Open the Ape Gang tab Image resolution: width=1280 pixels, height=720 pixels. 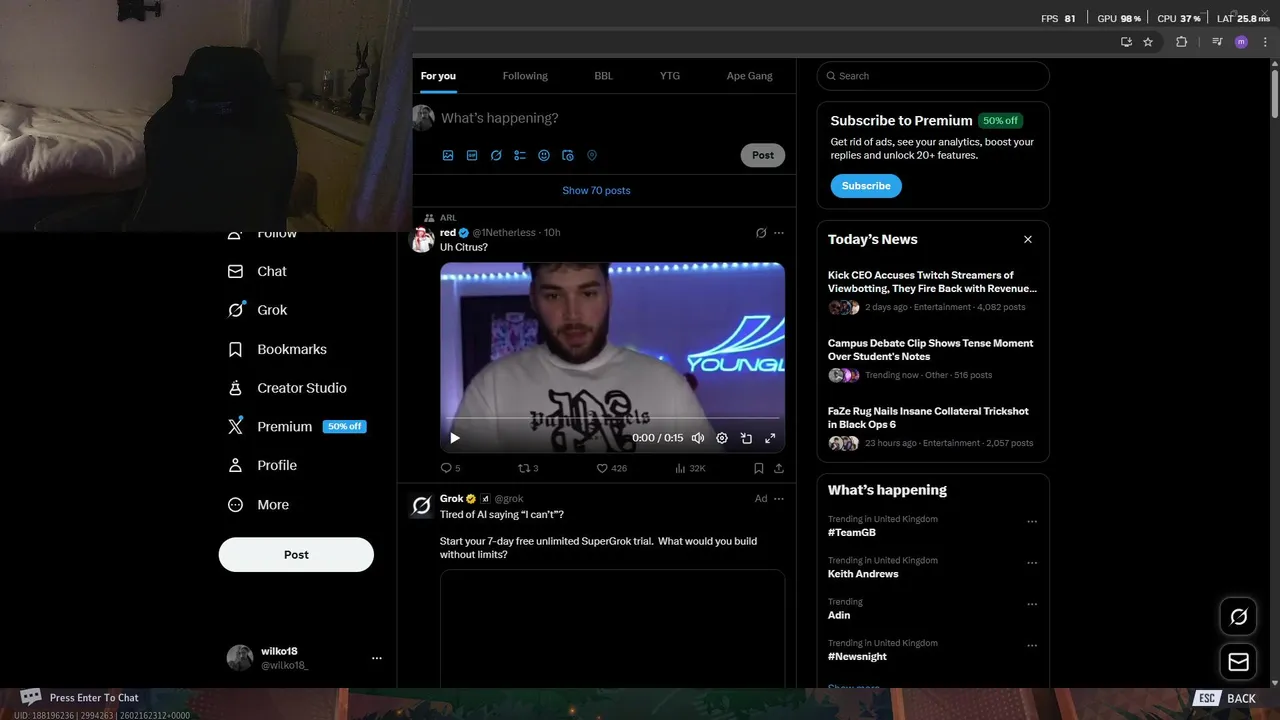coord(749,76)
